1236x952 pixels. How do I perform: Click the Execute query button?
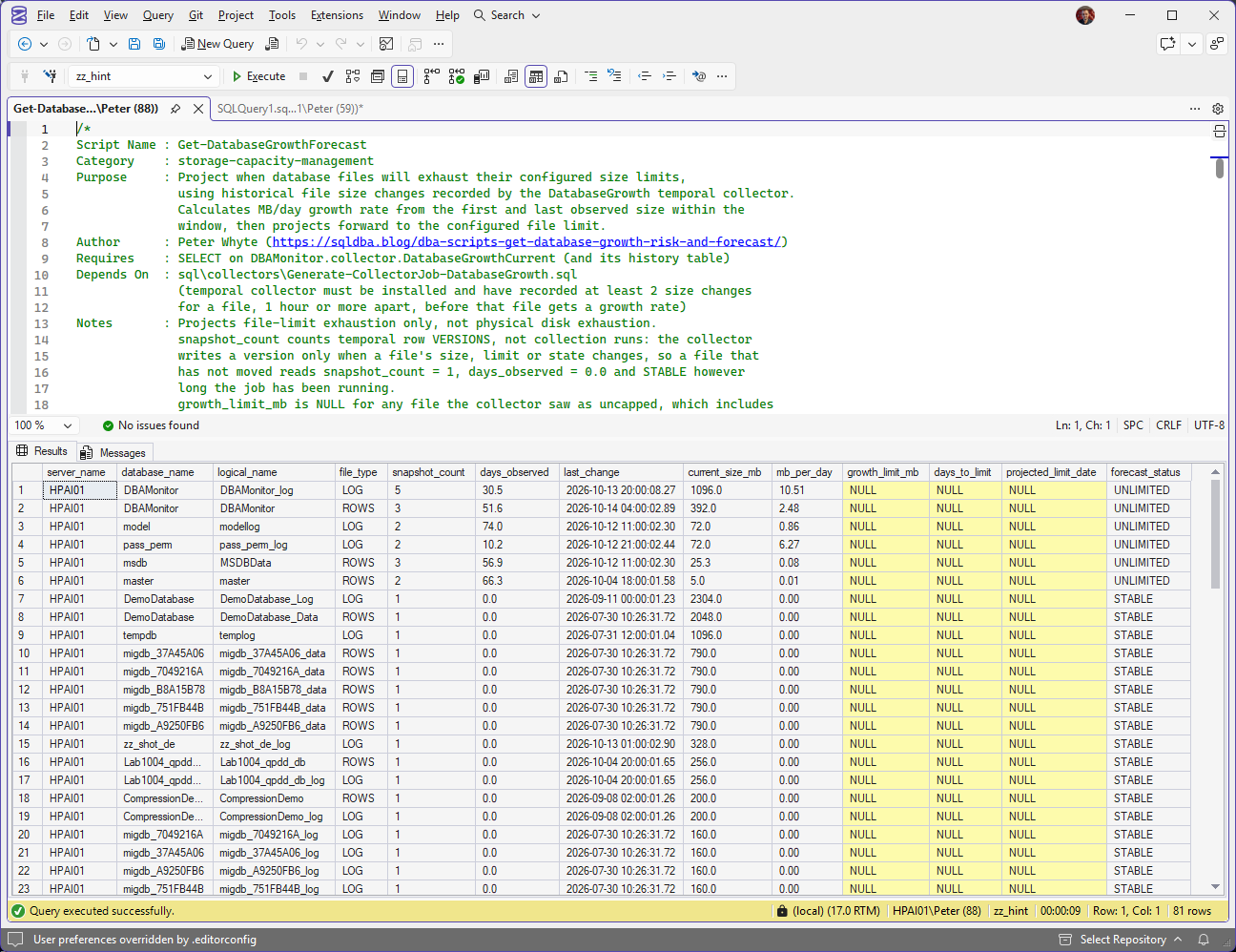click(258, 76)
